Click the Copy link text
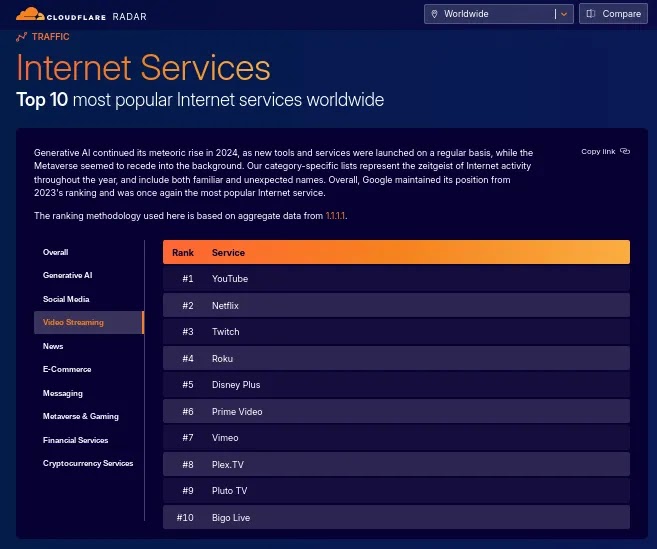 pyautogui.click(x=598, y=151)
